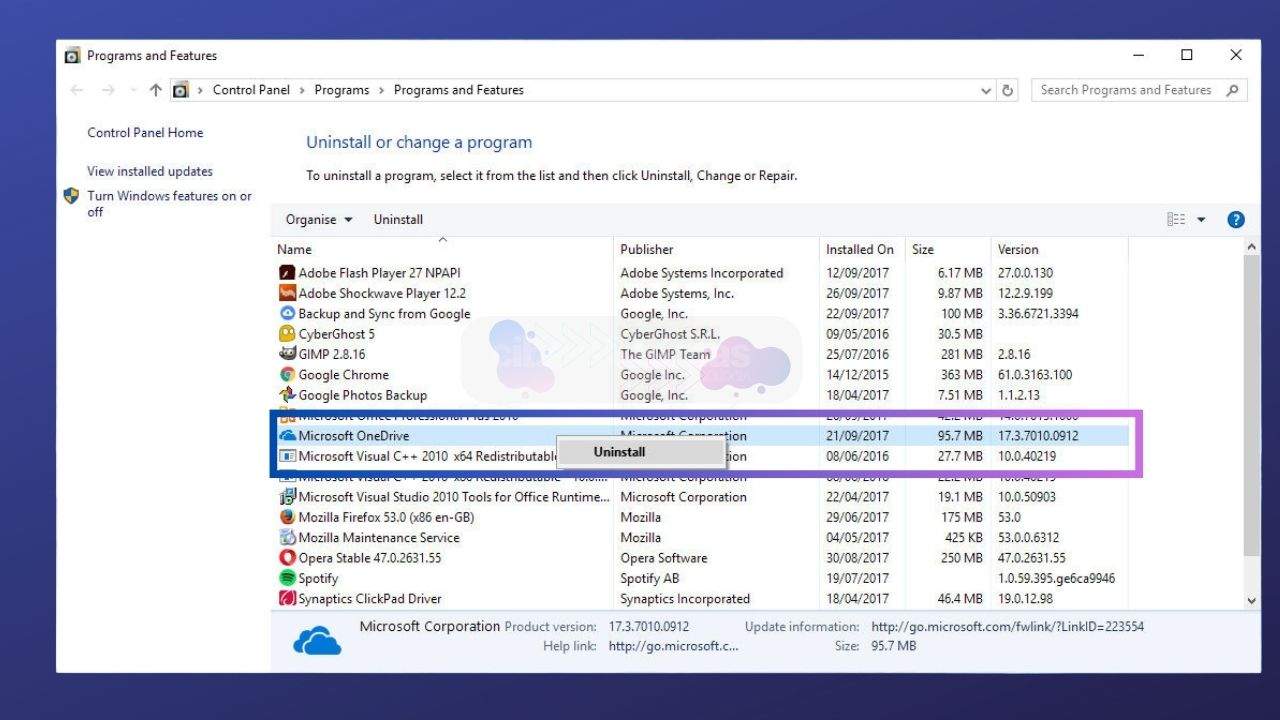Click the Control Panel icon in address bar
Screen dimensions: 1280x720
click(180, 90)
